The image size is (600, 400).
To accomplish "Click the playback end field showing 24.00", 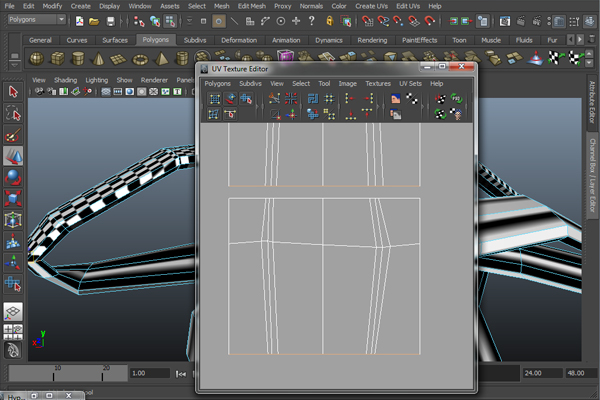I will [543, 373].
